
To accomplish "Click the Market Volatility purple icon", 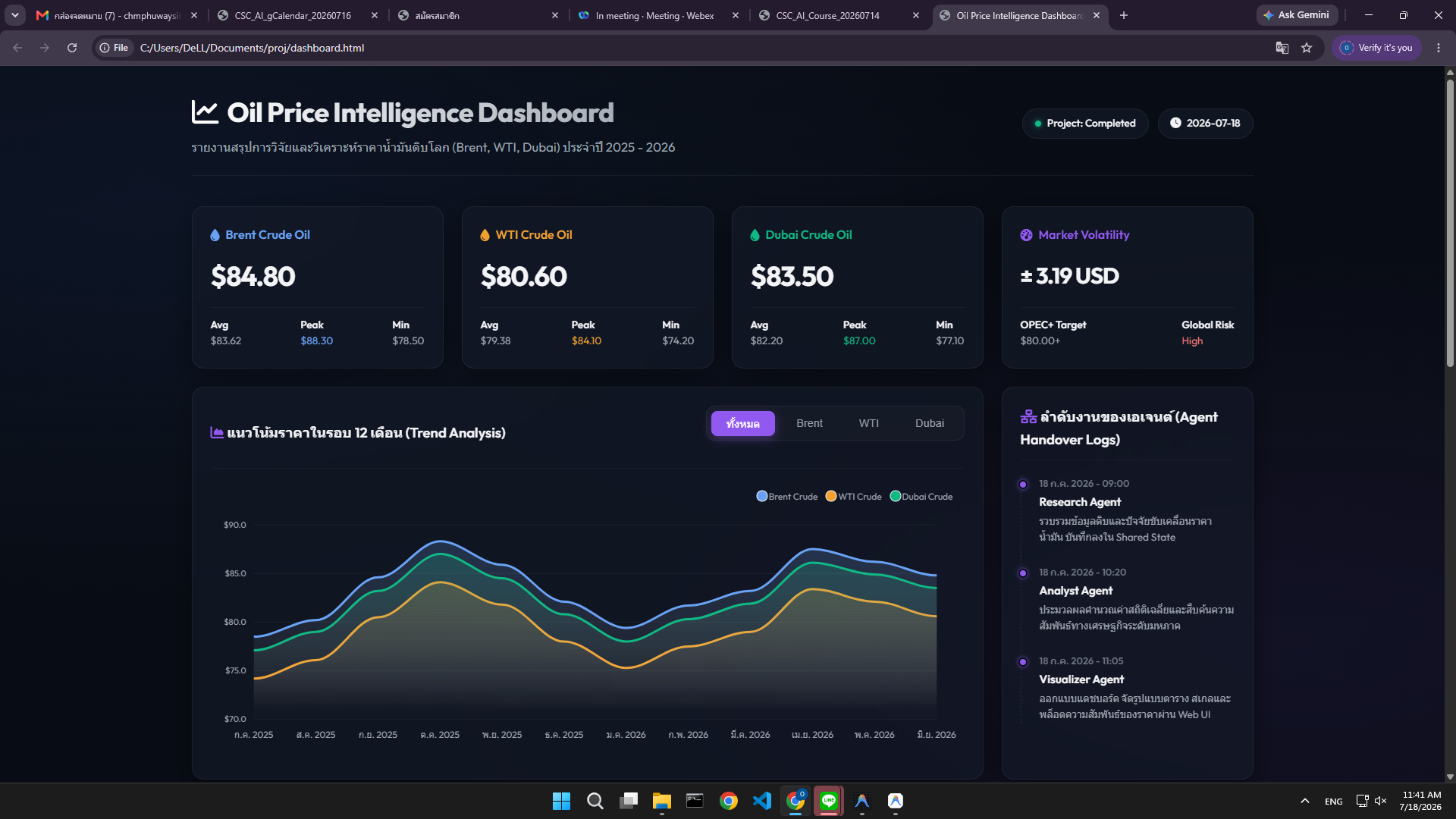I will coord(1026,235).
